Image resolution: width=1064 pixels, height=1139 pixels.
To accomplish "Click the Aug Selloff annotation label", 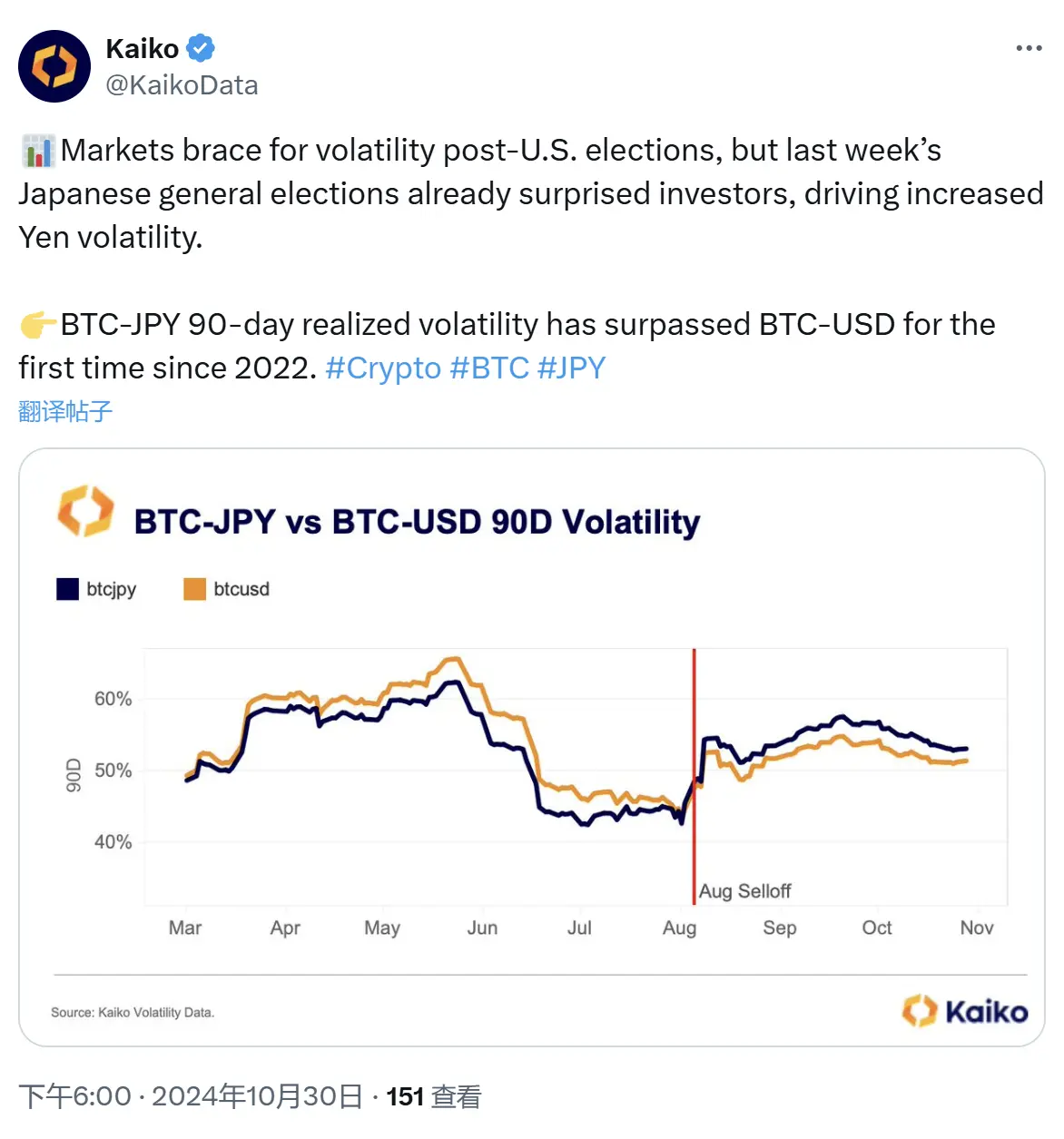I will pos(746,890).
